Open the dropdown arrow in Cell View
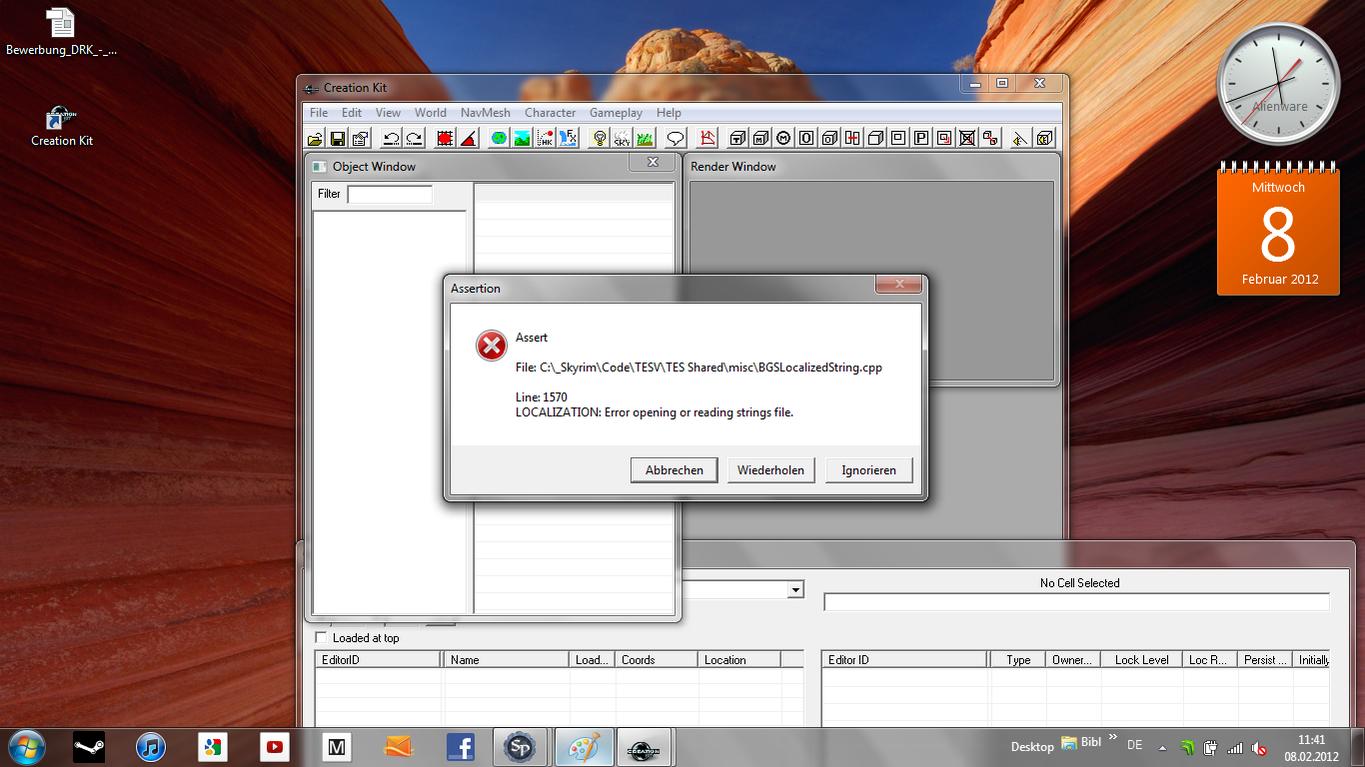Screen dimensions: 1365x767 pyautogui.click(x=795, y=590)
